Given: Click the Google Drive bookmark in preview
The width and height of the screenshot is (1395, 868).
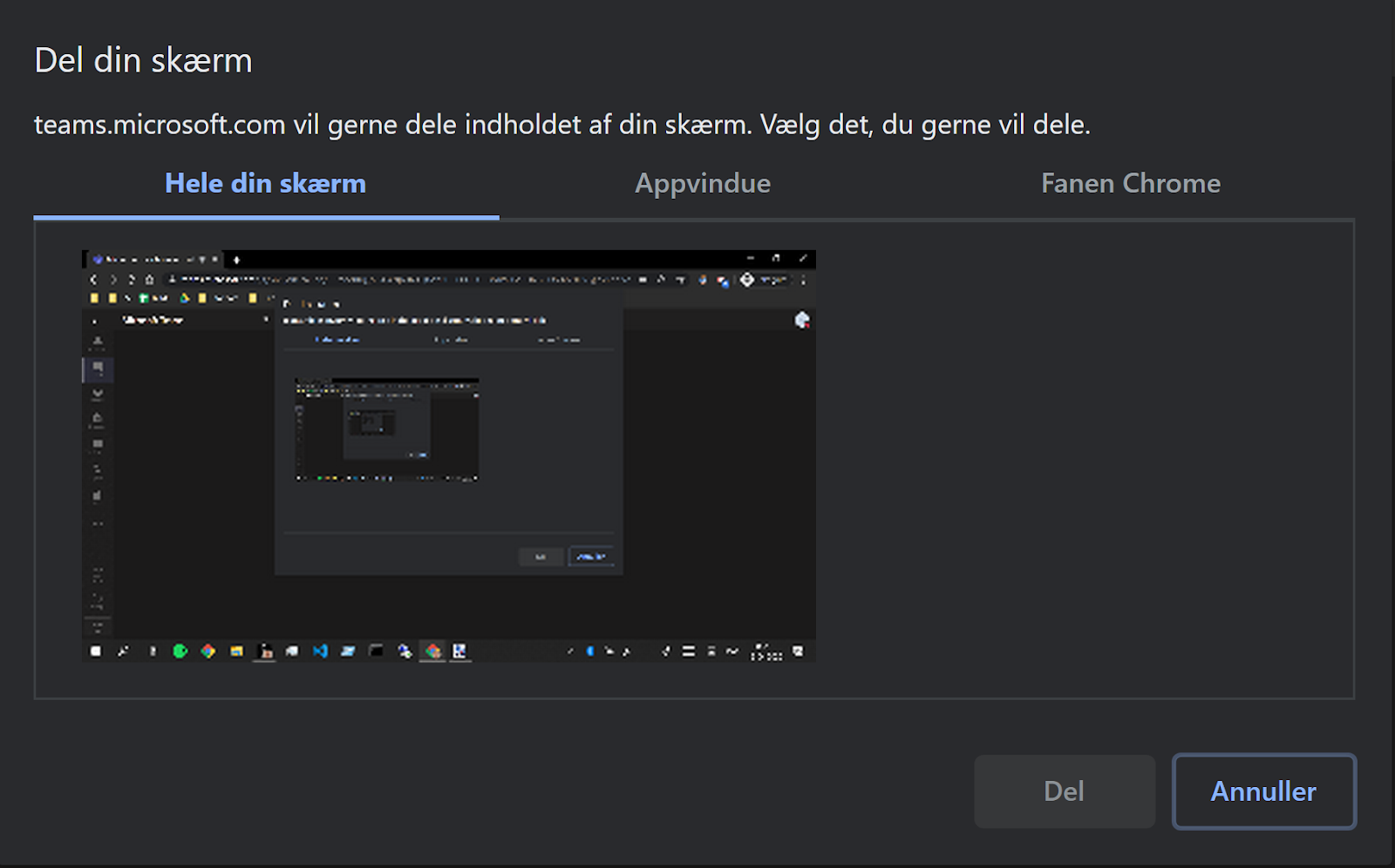Looking at the screenshot, I should pos(185,298).
